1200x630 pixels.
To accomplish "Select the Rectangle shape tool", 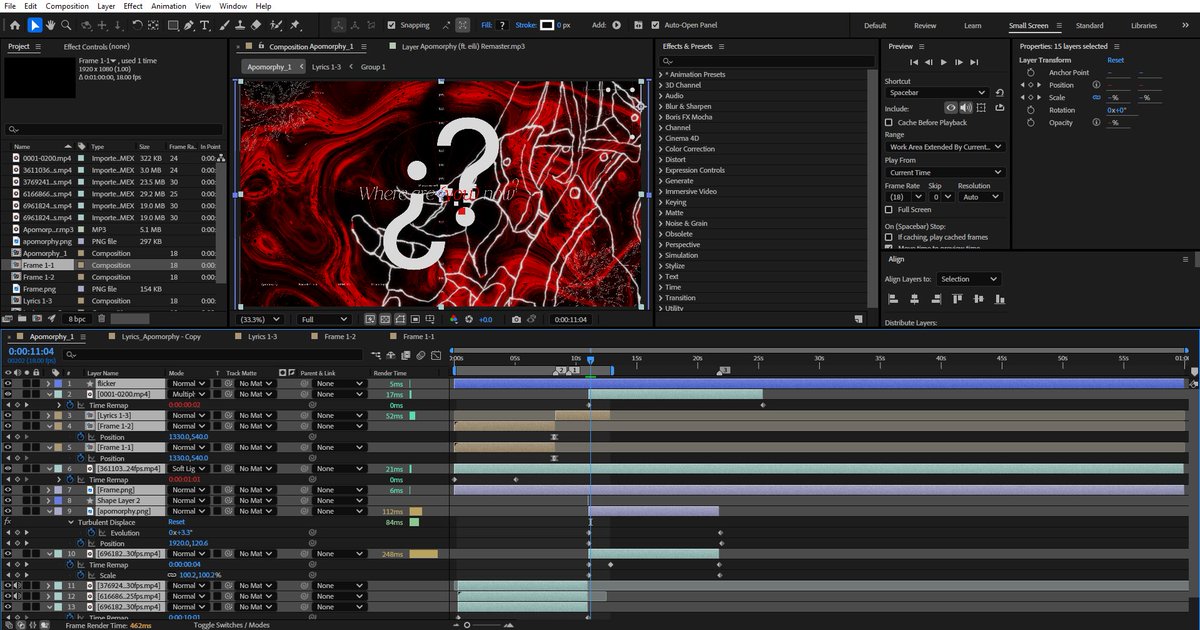I will (173, 25).
